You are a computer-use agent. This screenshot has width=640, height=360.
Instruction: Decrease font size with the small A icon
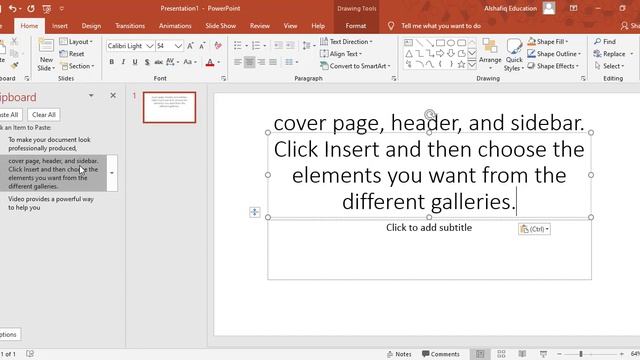(x=202, y=46)
